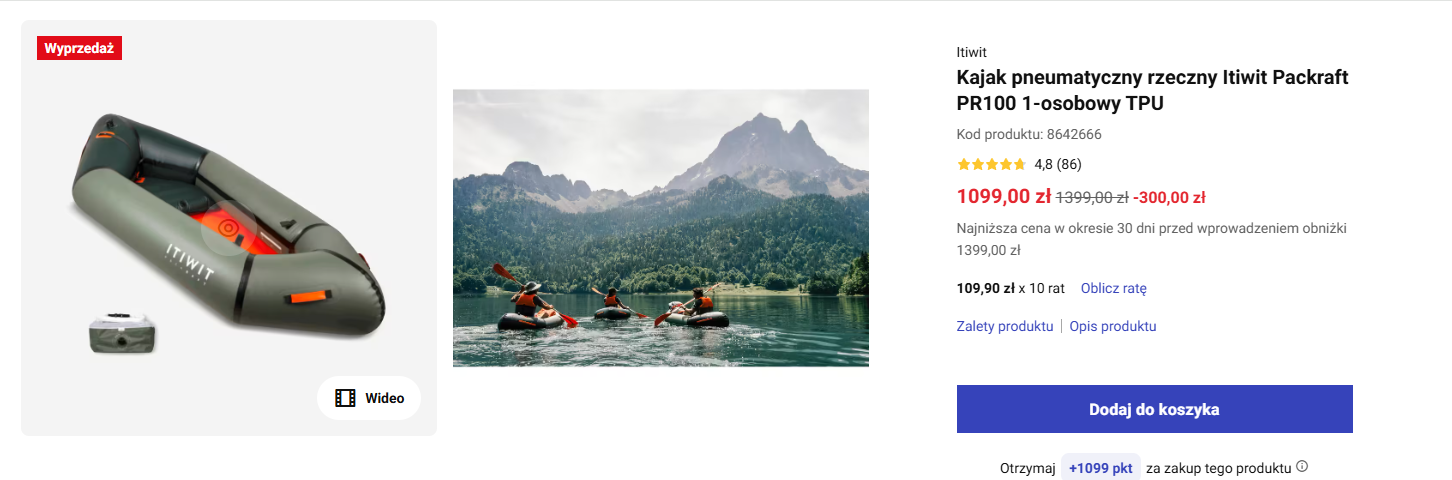Click the product code 8642666 text

click(x=1028, y=134)
